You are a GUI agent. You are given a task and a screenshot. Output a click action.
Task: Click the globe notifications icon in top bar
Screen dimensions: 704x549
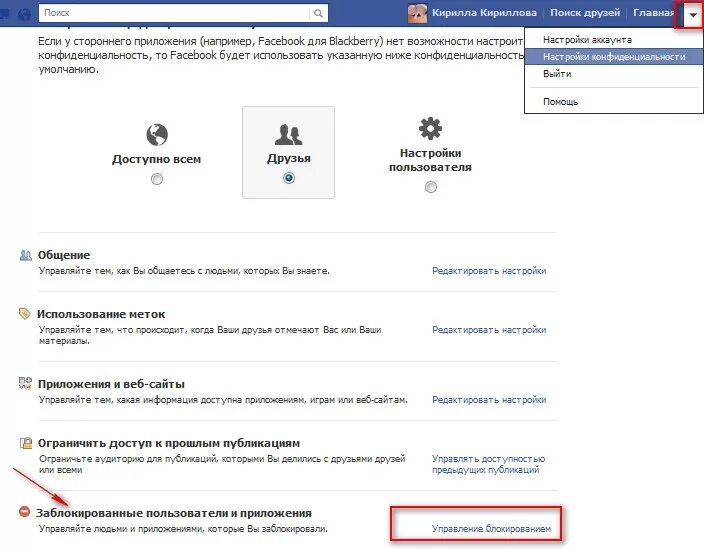tap(24, 14)
